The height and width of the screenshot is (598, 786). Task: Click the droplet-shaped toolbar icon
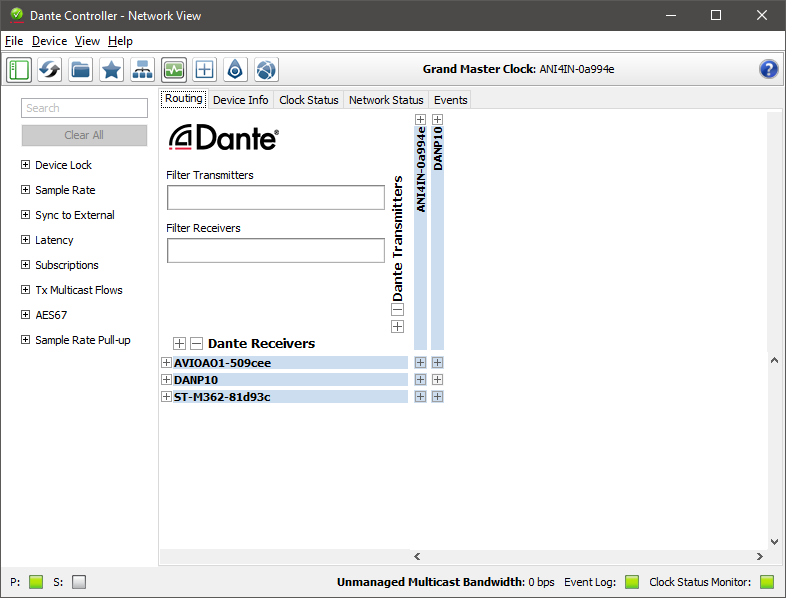pyautogui.click(x=235, y=69)
